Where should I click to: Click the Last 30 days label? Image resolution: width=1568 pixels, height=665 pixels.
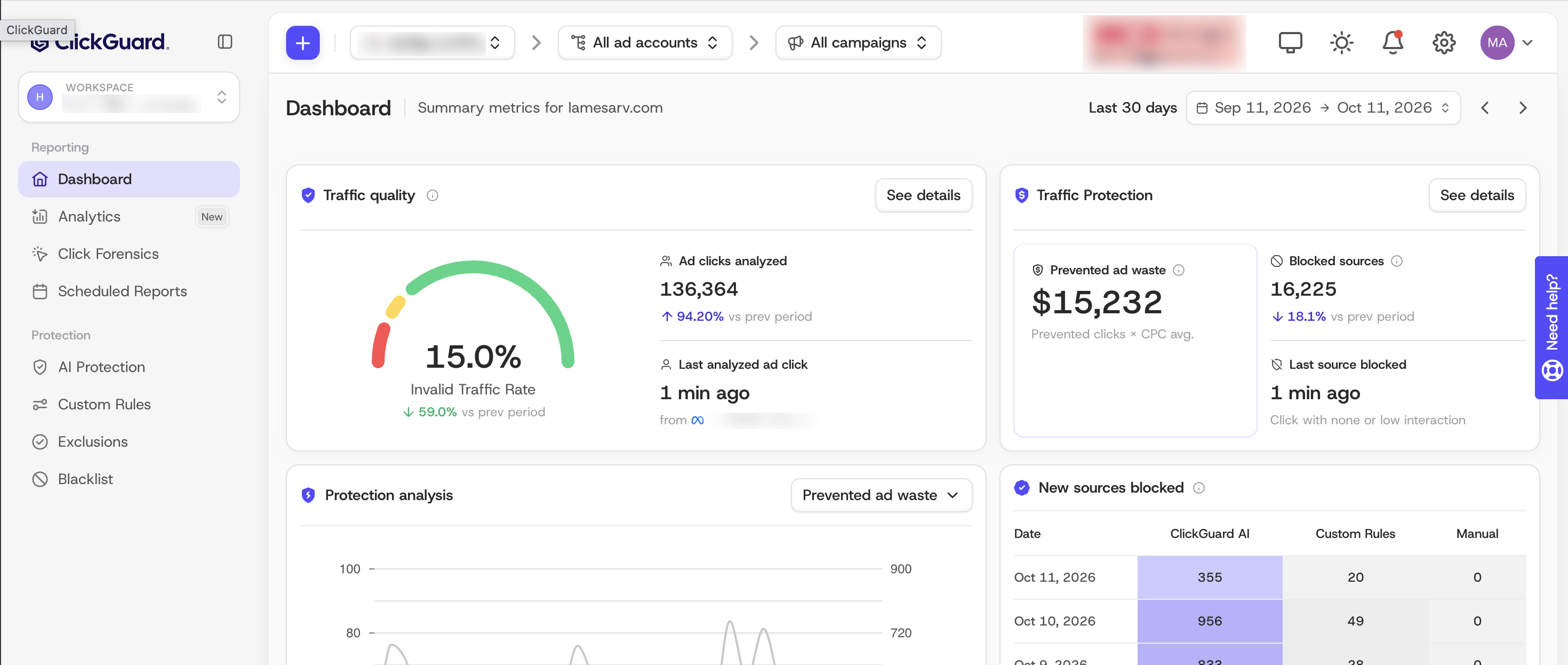[1132, 108]
